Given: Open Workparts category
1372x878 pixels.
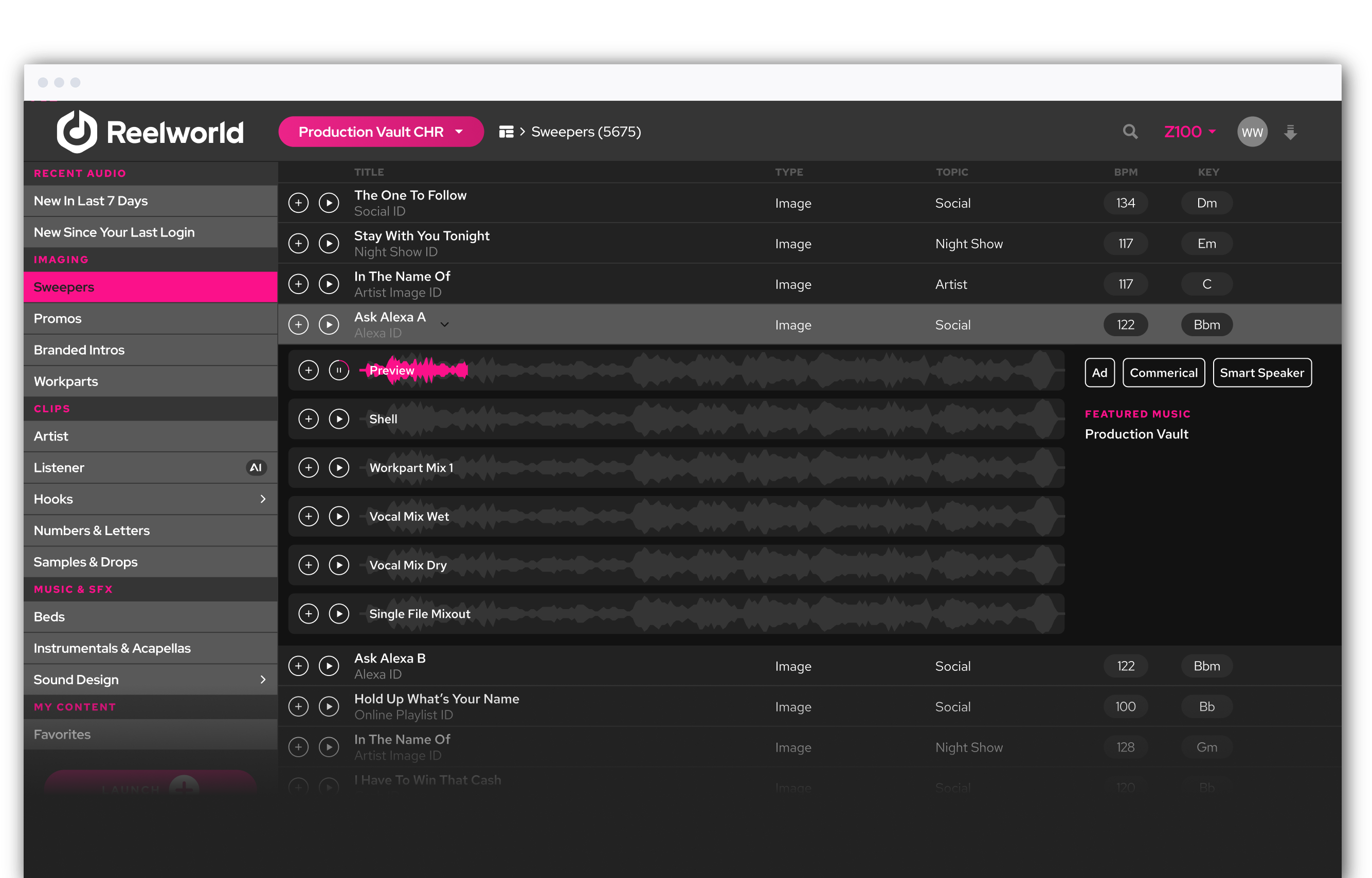Looking at the screenshot, I should [x=151, y=381].
